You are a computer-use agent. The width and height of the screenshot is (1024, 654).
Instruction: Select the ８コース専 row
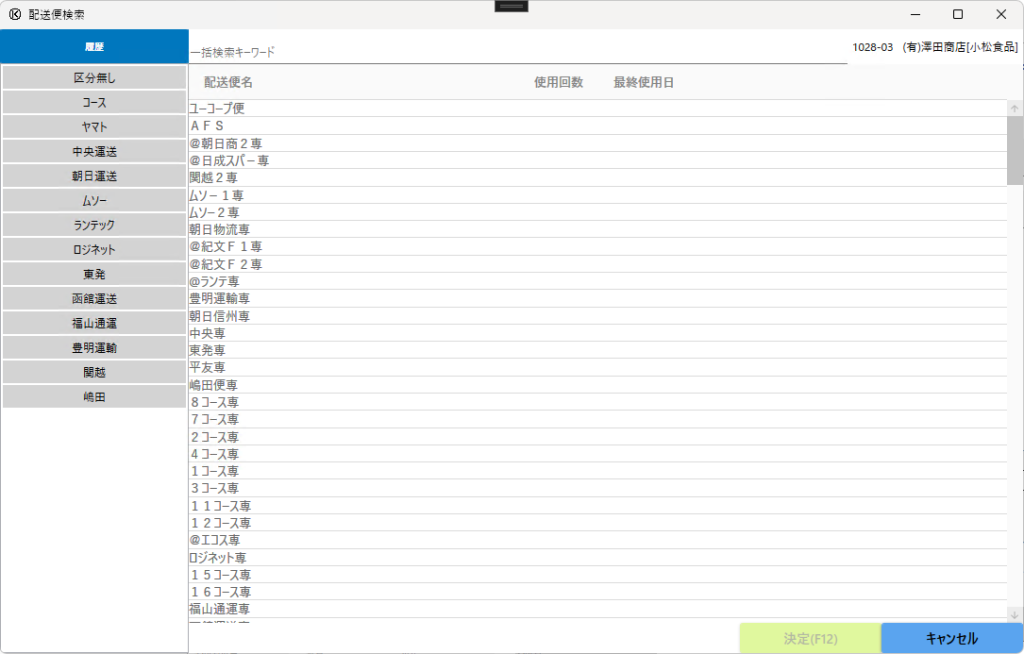pyautogui.click(x=598, y=402)
